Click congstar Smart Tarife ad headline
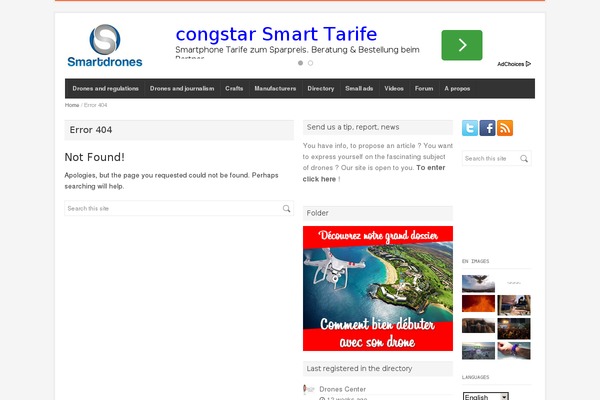 [276, 34]
